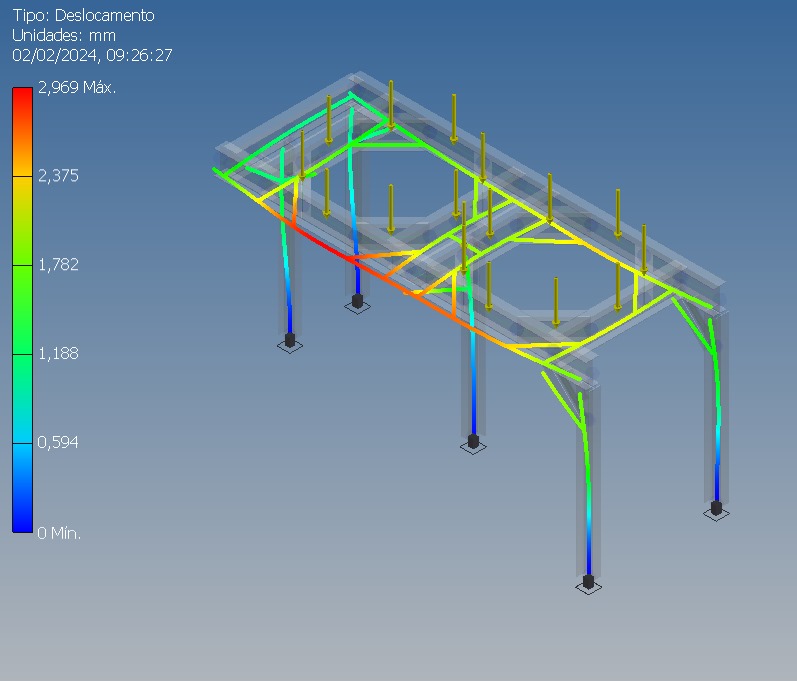Click the 2,969 Máx. legend label
This screenshot has width=797, height=681.
click(77, 88)
